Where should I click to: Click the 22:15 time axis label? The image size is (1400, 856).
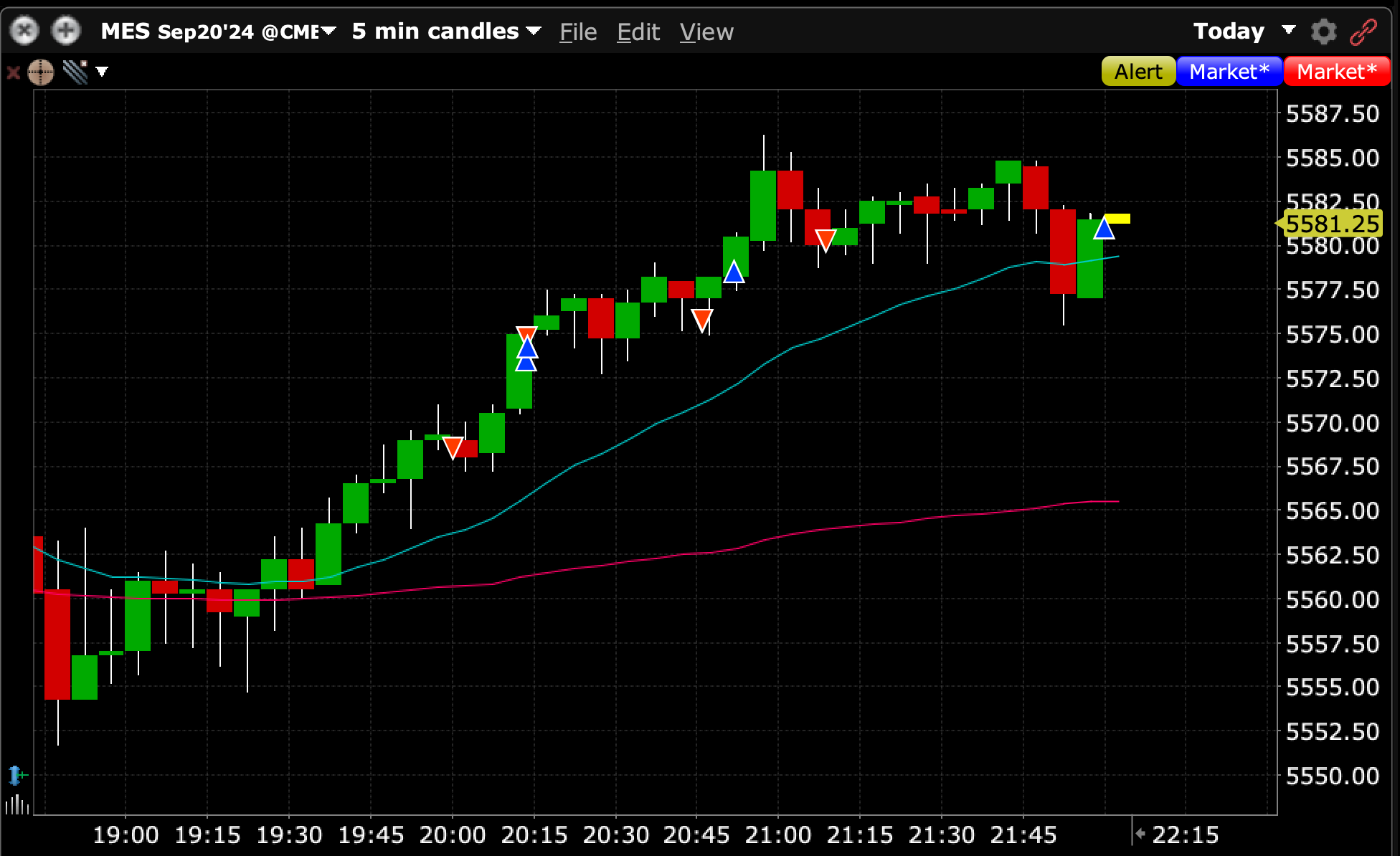1186,834
